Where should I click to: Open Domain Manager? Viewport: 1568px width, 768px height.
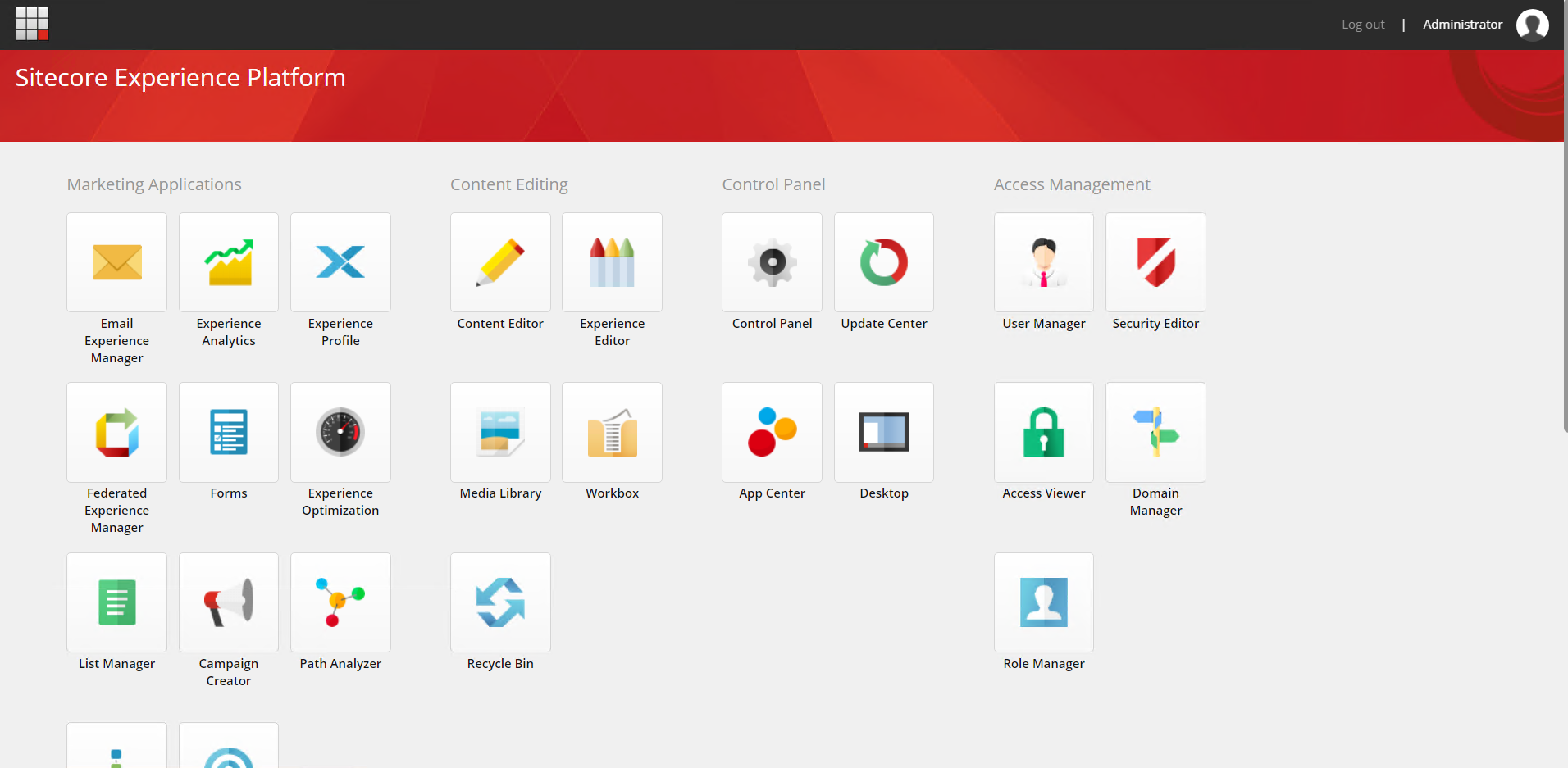click(x=1155, y=432)
